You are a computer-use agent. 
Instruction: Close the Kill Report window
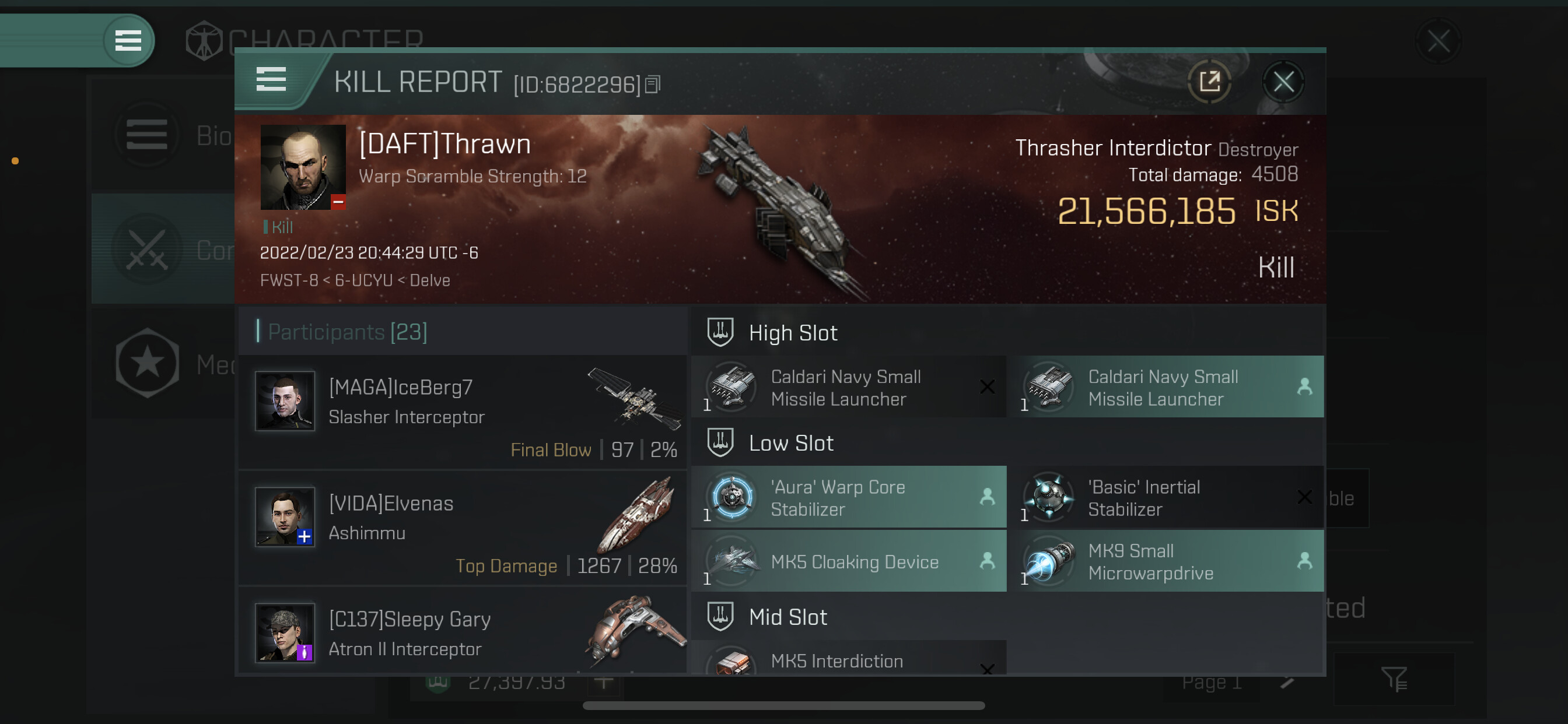point(1283,82)
